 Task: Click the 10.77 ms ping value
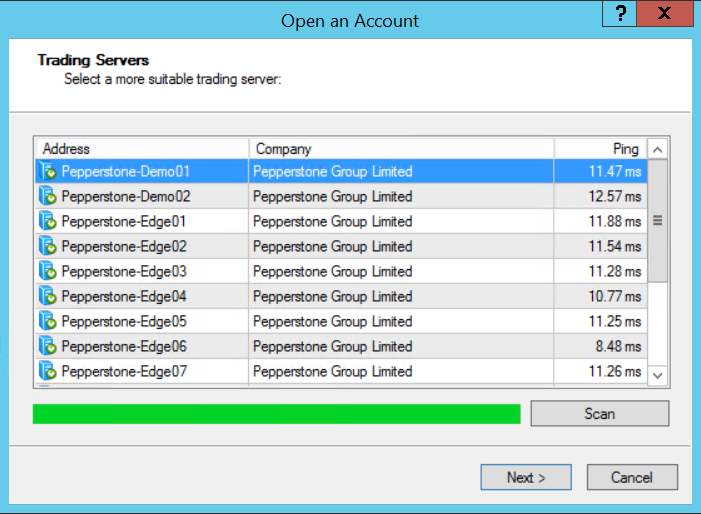[615, 297]
